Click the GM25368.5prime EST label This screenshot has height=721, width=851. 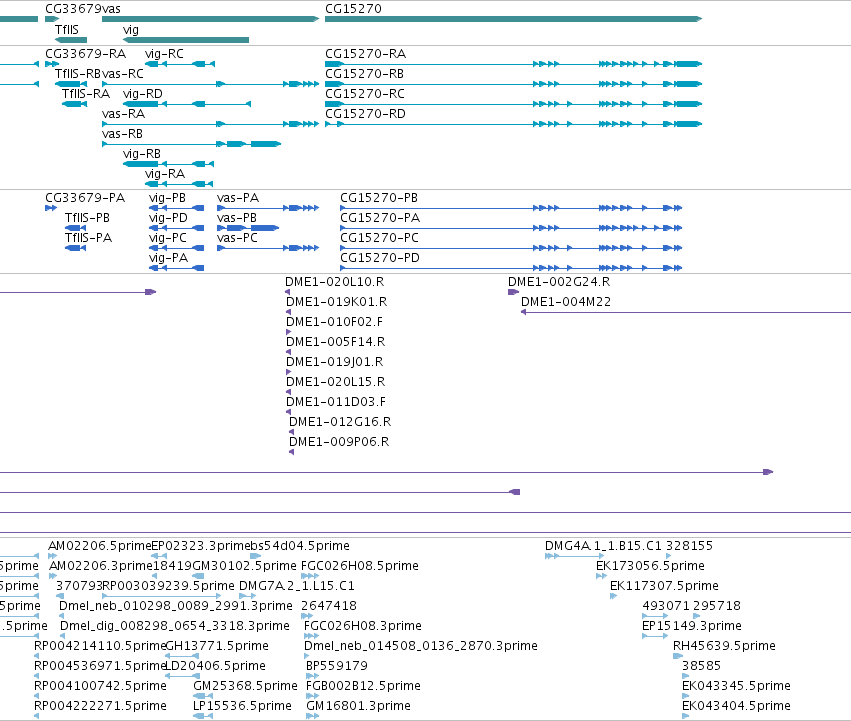pos(245,687)
